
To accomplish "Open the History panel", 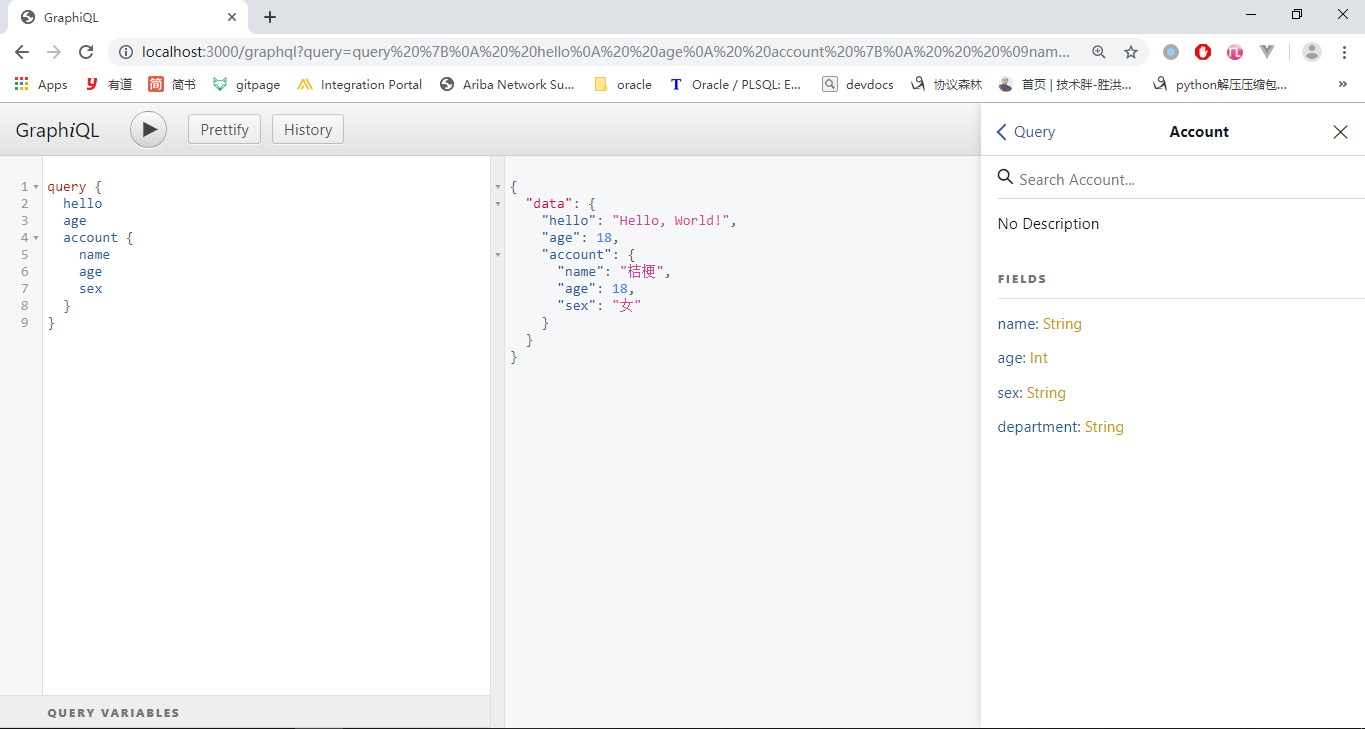I will [307, 130].
